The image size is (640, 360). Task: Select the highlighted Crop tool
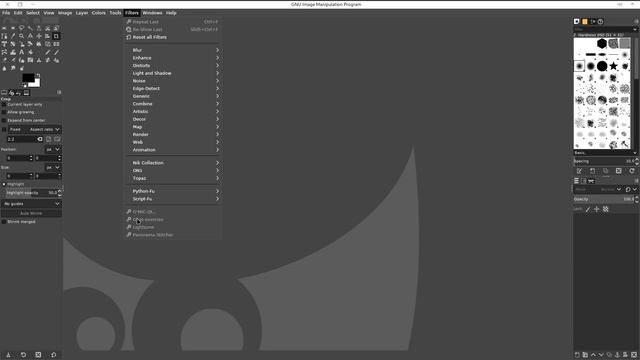(x=56, y=36)
